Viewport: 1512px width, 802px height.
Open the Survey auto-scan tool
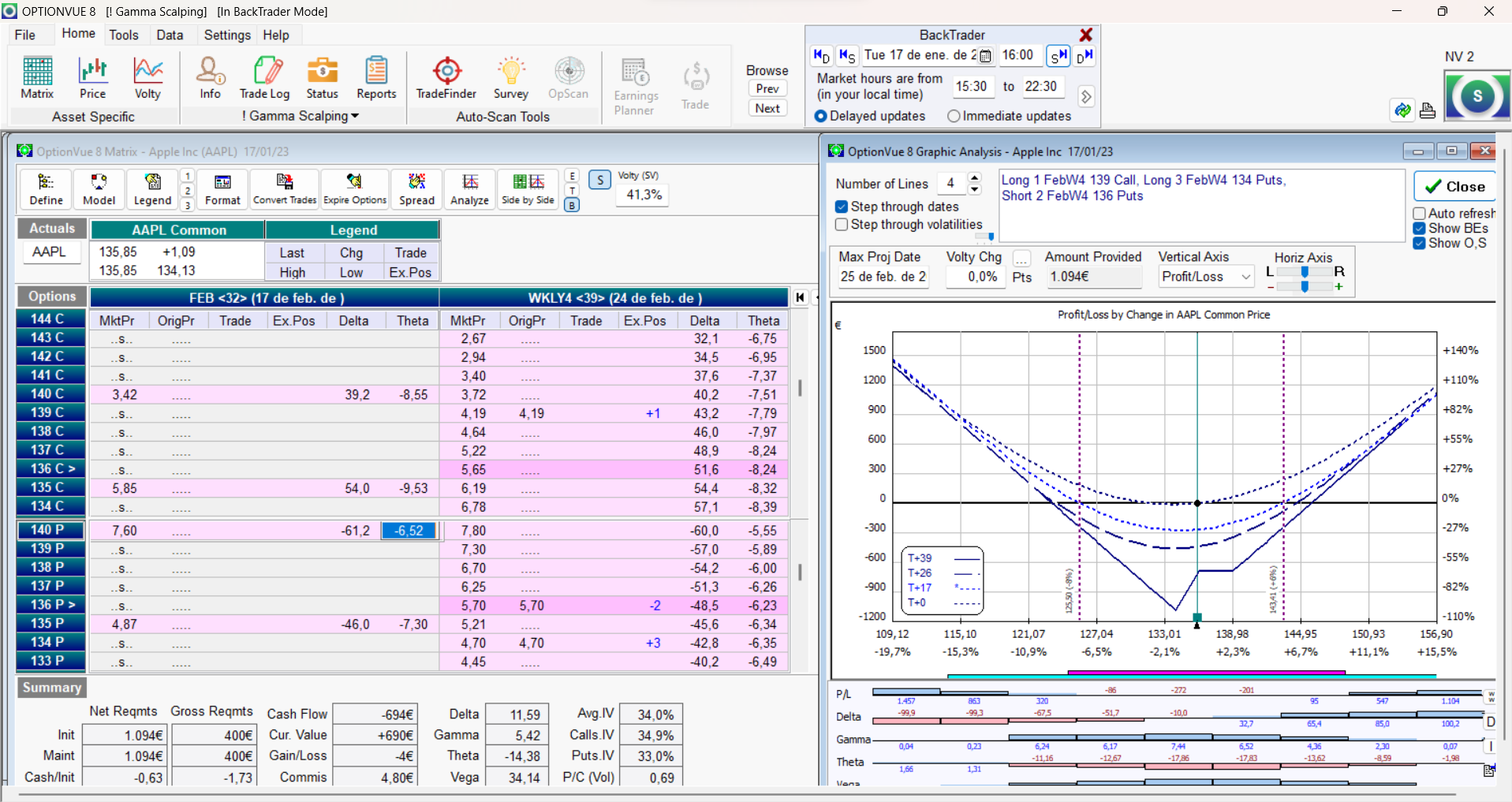pyautogui.click(x=511, y=78)
